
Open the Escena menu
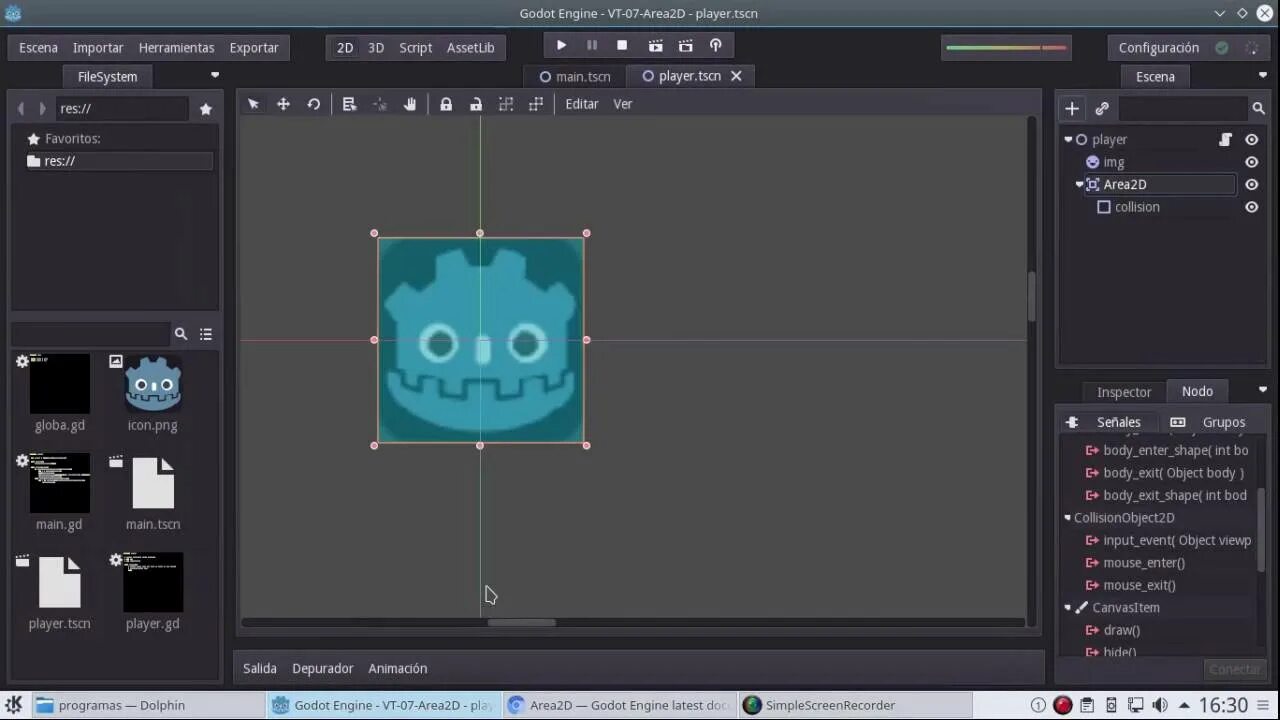point(38,48)
